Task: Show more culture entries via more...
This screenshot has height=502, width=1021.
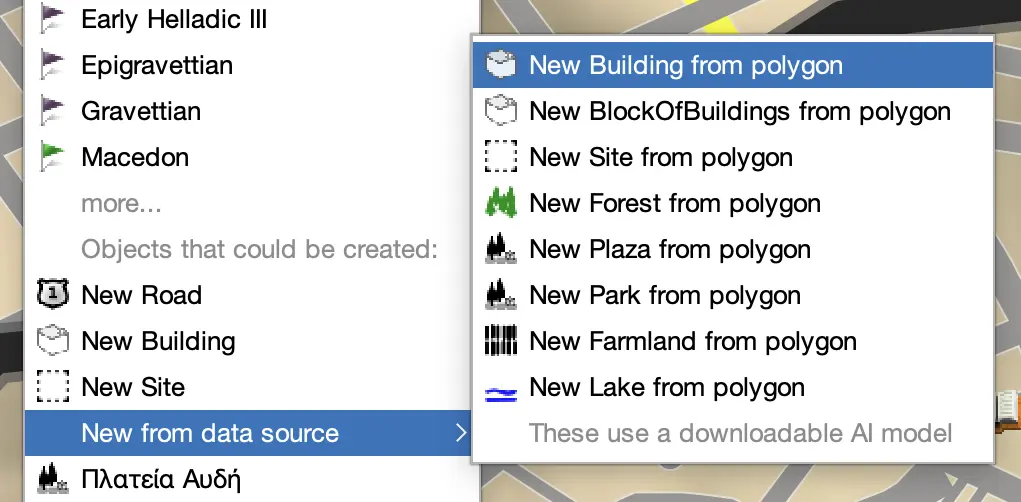Action: (x=121, y=204)
